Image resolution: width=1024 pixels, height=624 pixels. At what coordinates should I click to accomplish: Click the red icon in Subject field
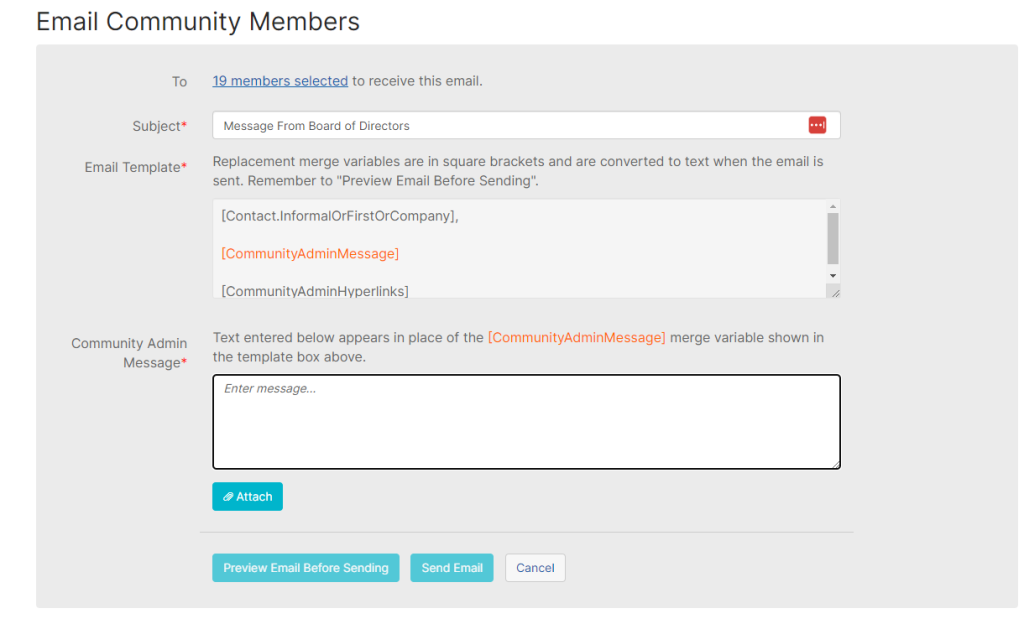[817, 125]
